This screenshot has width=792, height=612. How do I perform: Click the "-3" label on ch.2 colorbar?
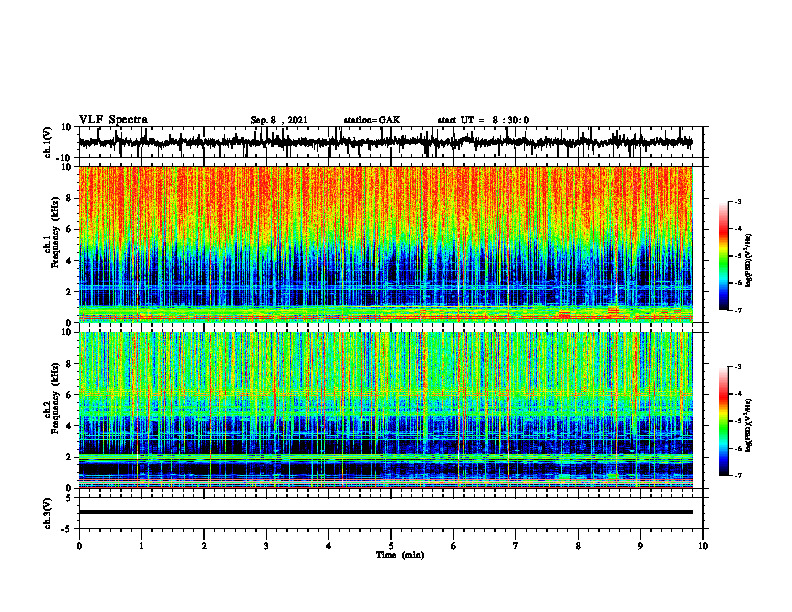(737, 367)
